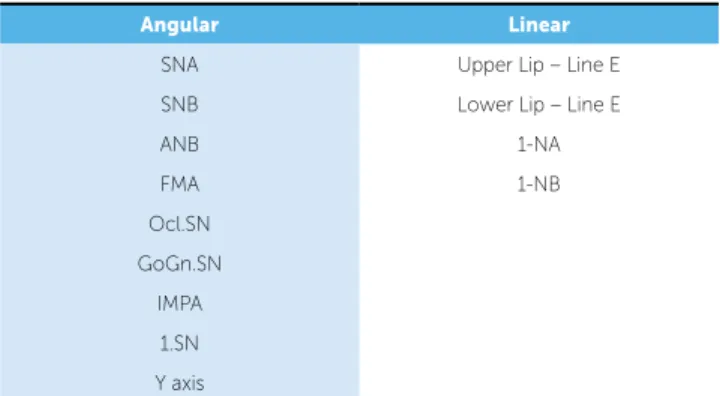The height and width of the screenshot is (396, 720).
Task: Select the SNA cell
Action: 180,65
